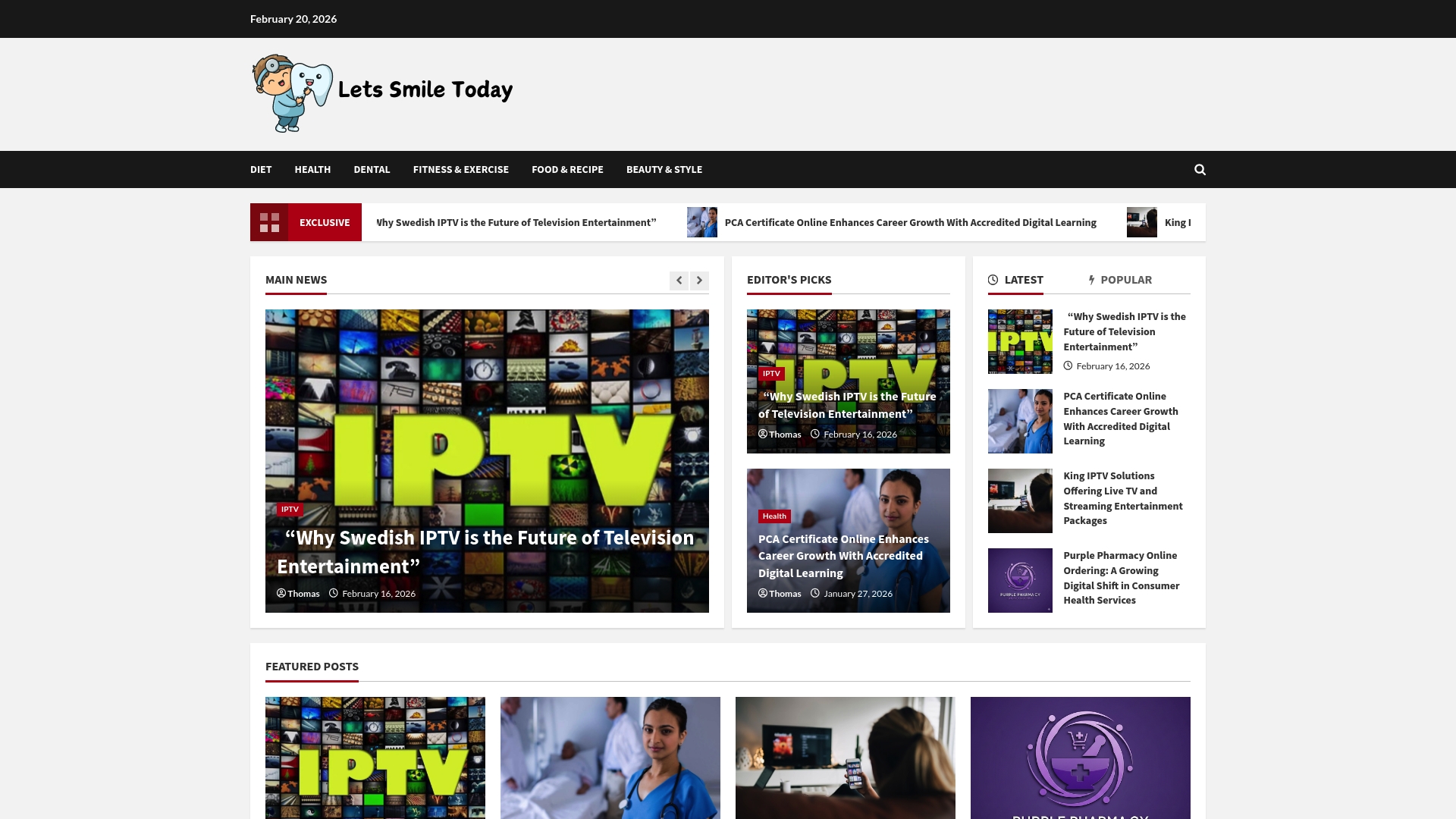Navigate to Beauty & Style section
The image size is (1456, 819).
[x=664, y=170]
